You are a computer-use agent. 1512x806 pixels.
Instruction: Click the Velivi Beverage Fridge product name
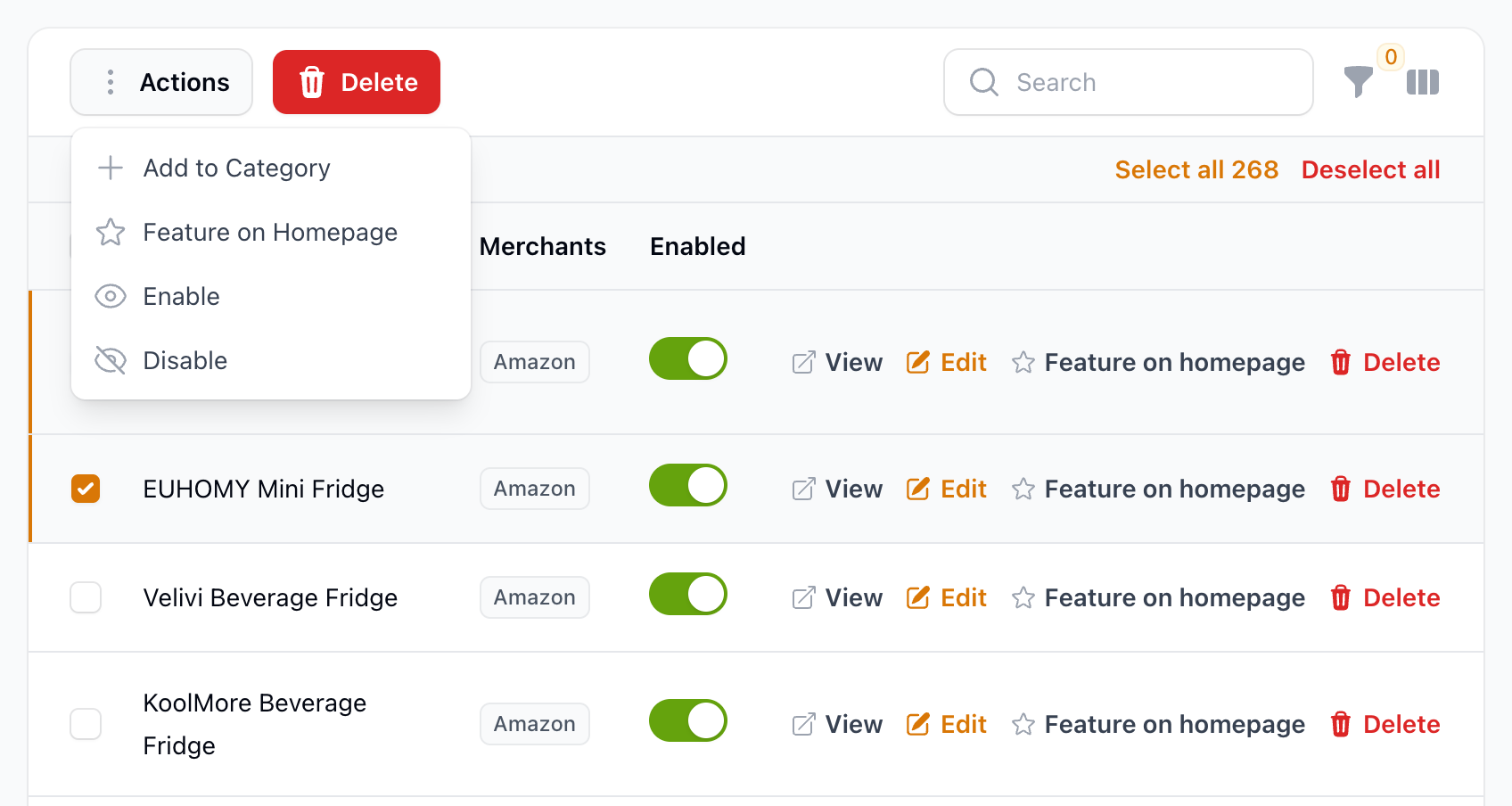[270, 597]
